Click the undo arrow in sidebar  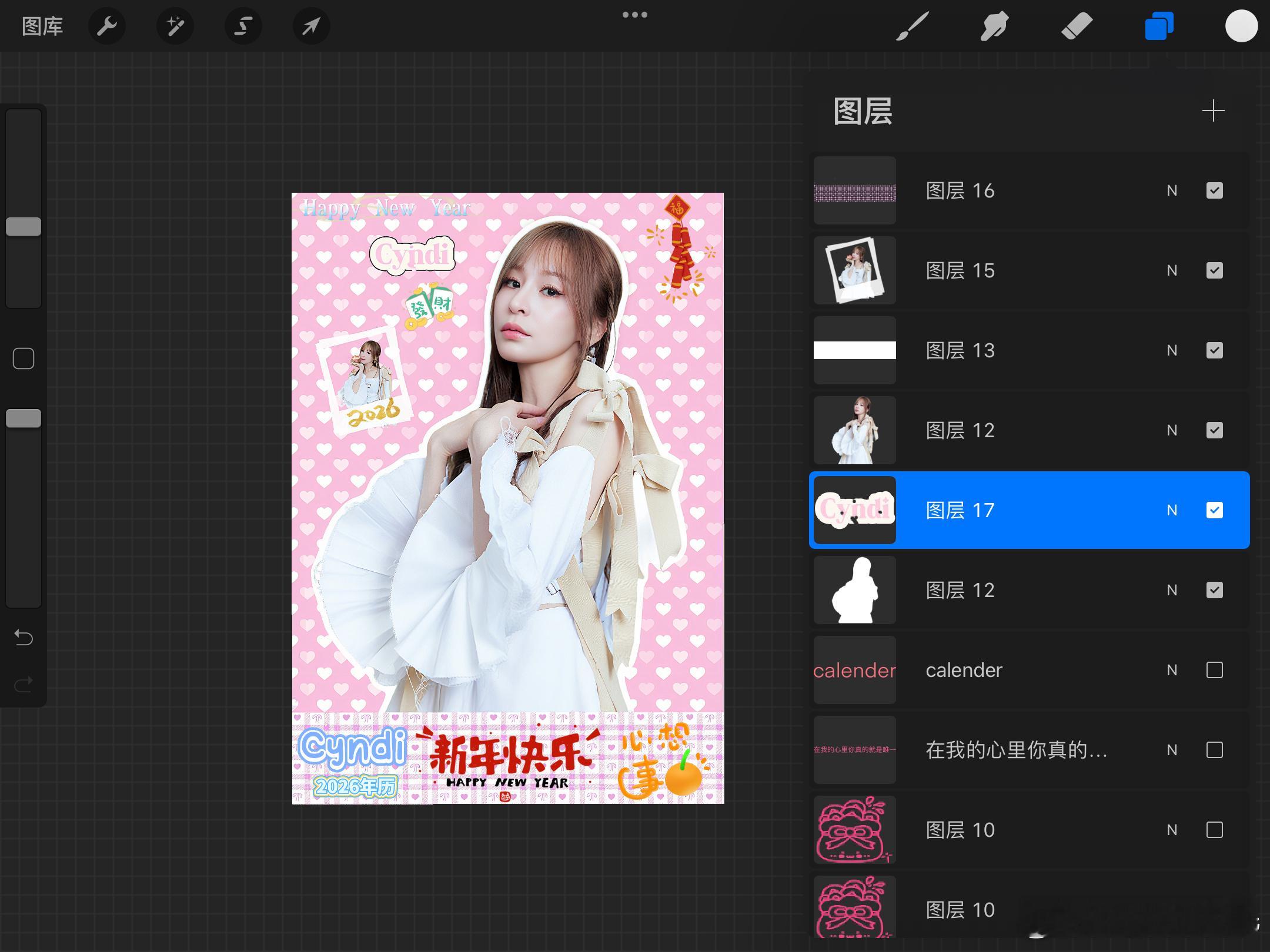pos(24,638)
